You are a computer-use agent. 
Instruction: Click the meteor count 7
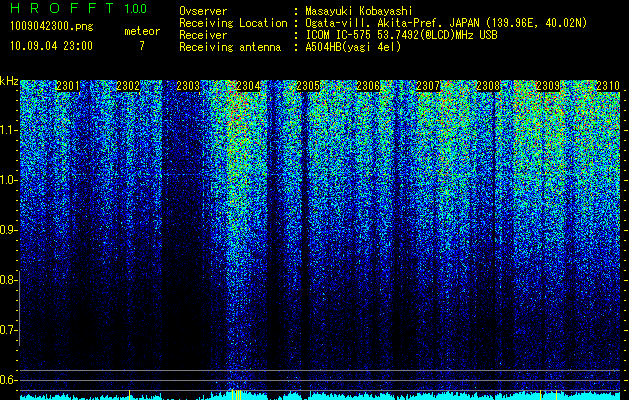point(142,46)
